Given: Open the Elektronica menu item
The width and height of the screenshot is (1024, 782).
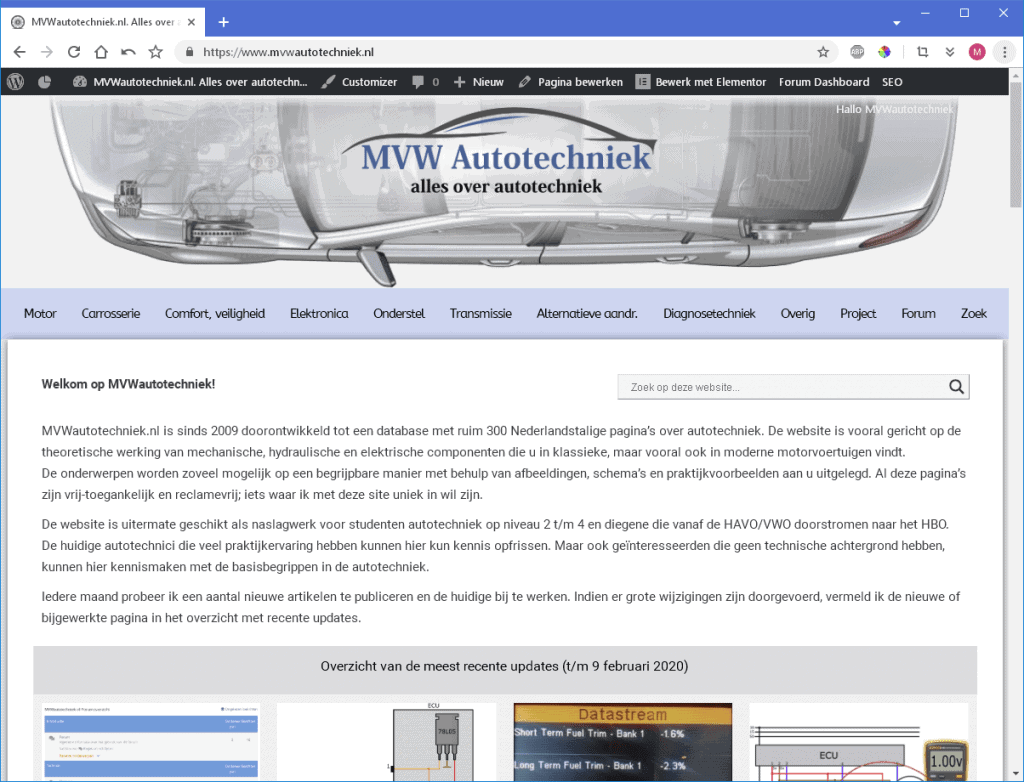Looking at the screenshot, I should point(319,314).
